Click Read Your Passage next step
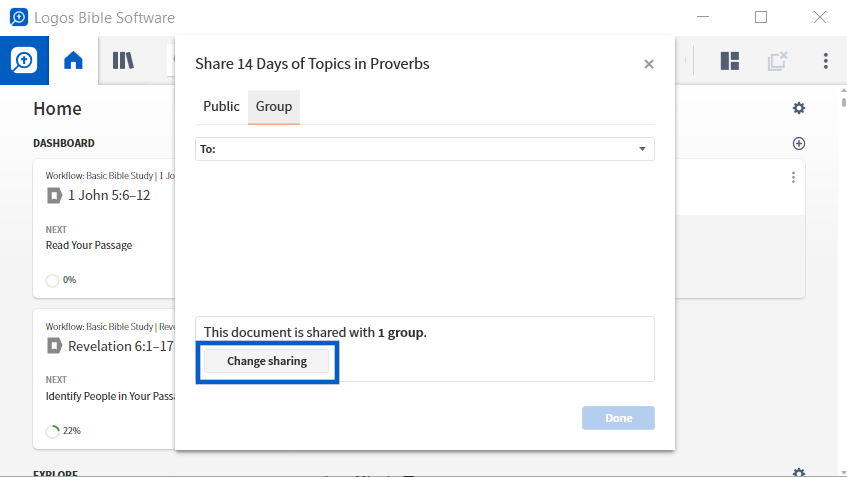This screenshot has height=477, width=847. (89, 245)
